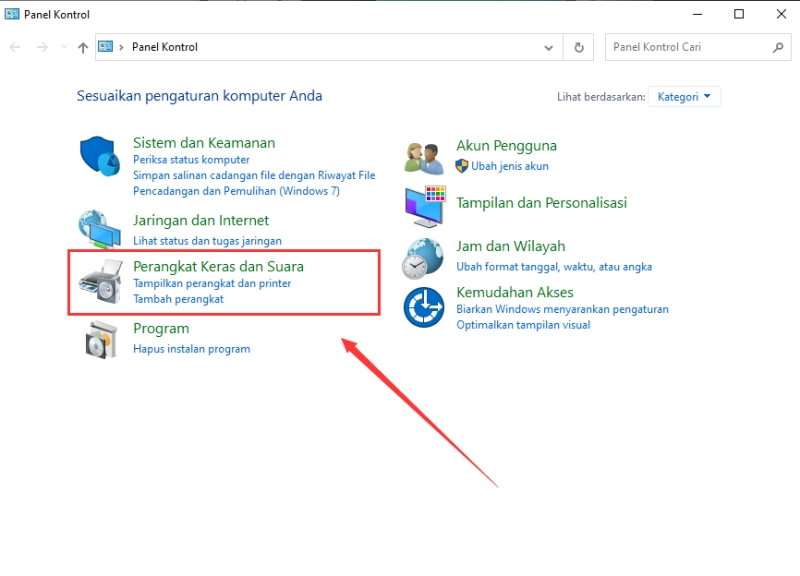Open Akun Pengguna category heading
800x576 pixels.
point(506,146)
